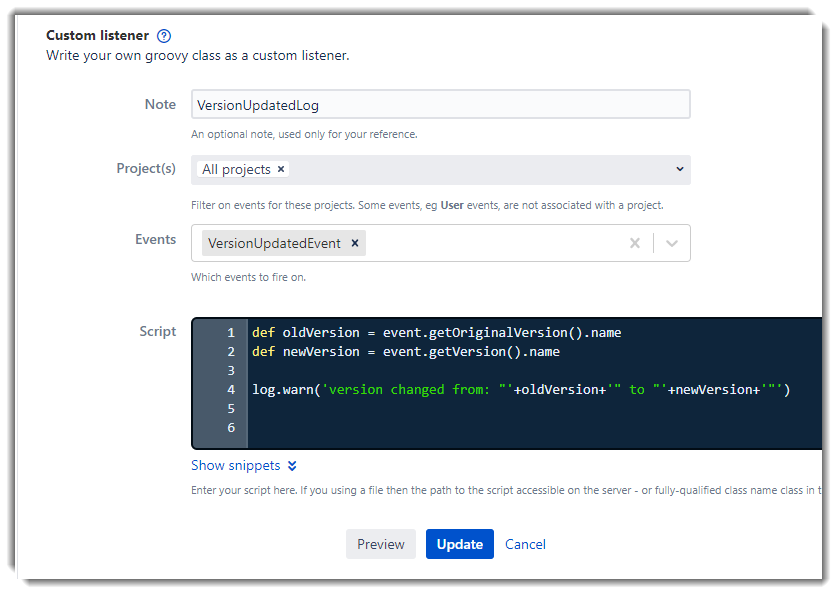The height and width of the screenshot is (594, 837).
Task: Remove the All projects tag
Action: pyautogui.click(x=281, y=169)
